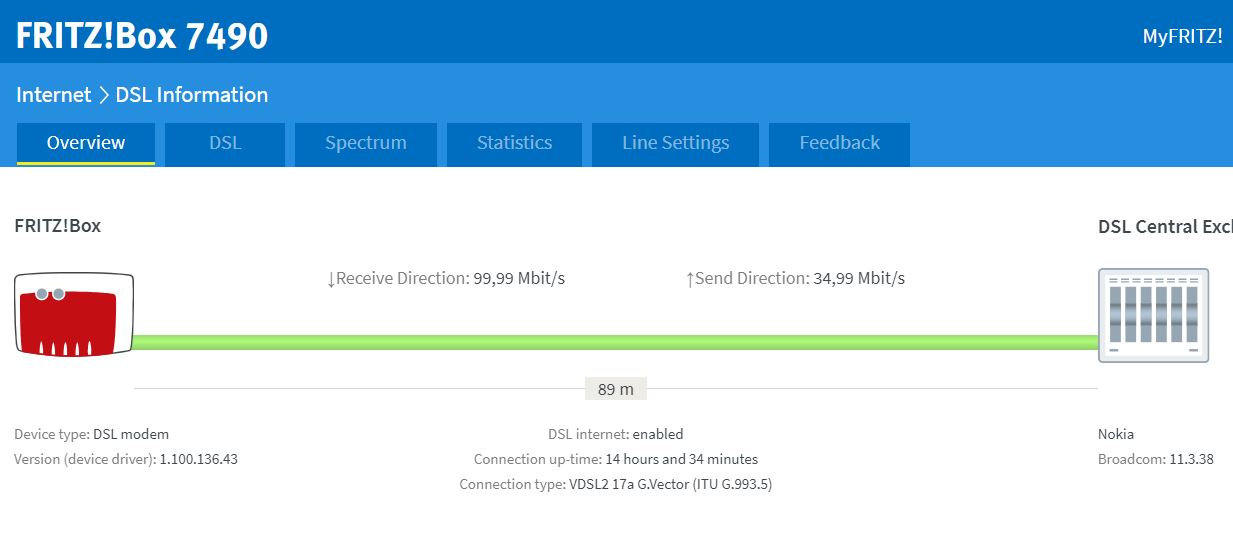Screen dimensions: 1233x545
Task: Select the Feedback tab
Action: pos(839,143)
